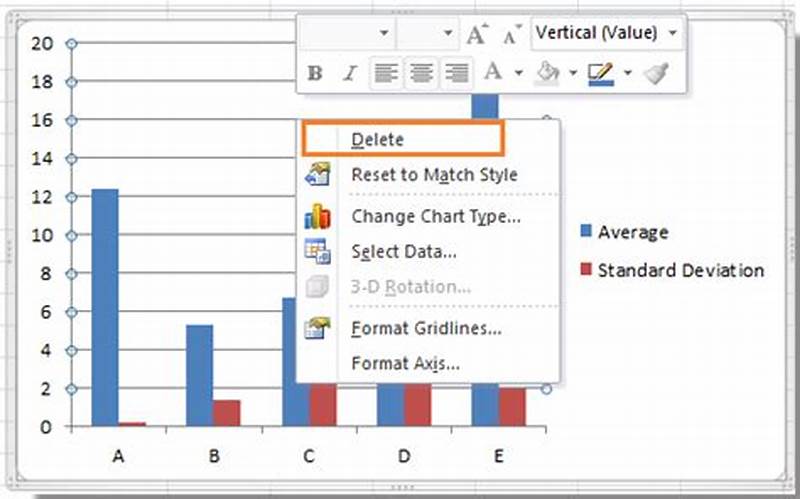Image resolution: width=800 pixels, height=499 pixels.
Task: Open Change Chart Type dialog
Action: point(436,216)
